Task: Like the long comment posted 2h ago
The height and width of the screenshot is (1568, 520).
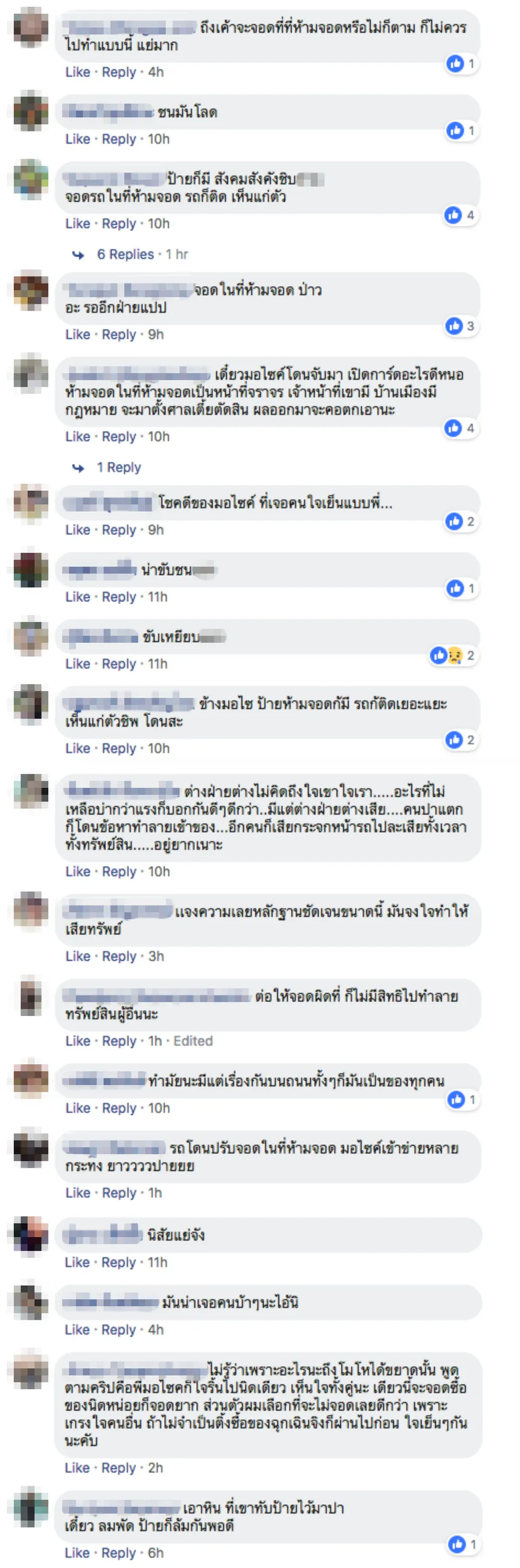Action: point(77,1468)
